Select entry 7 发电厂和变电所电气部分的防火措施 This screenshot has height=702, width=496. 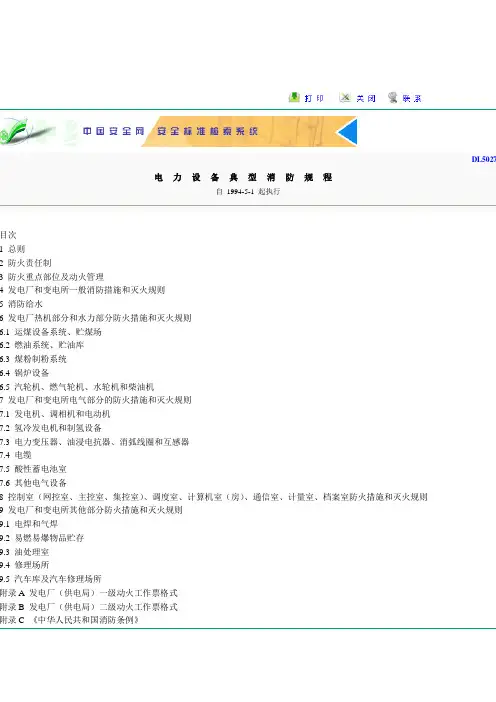click(x=96, y=400)
